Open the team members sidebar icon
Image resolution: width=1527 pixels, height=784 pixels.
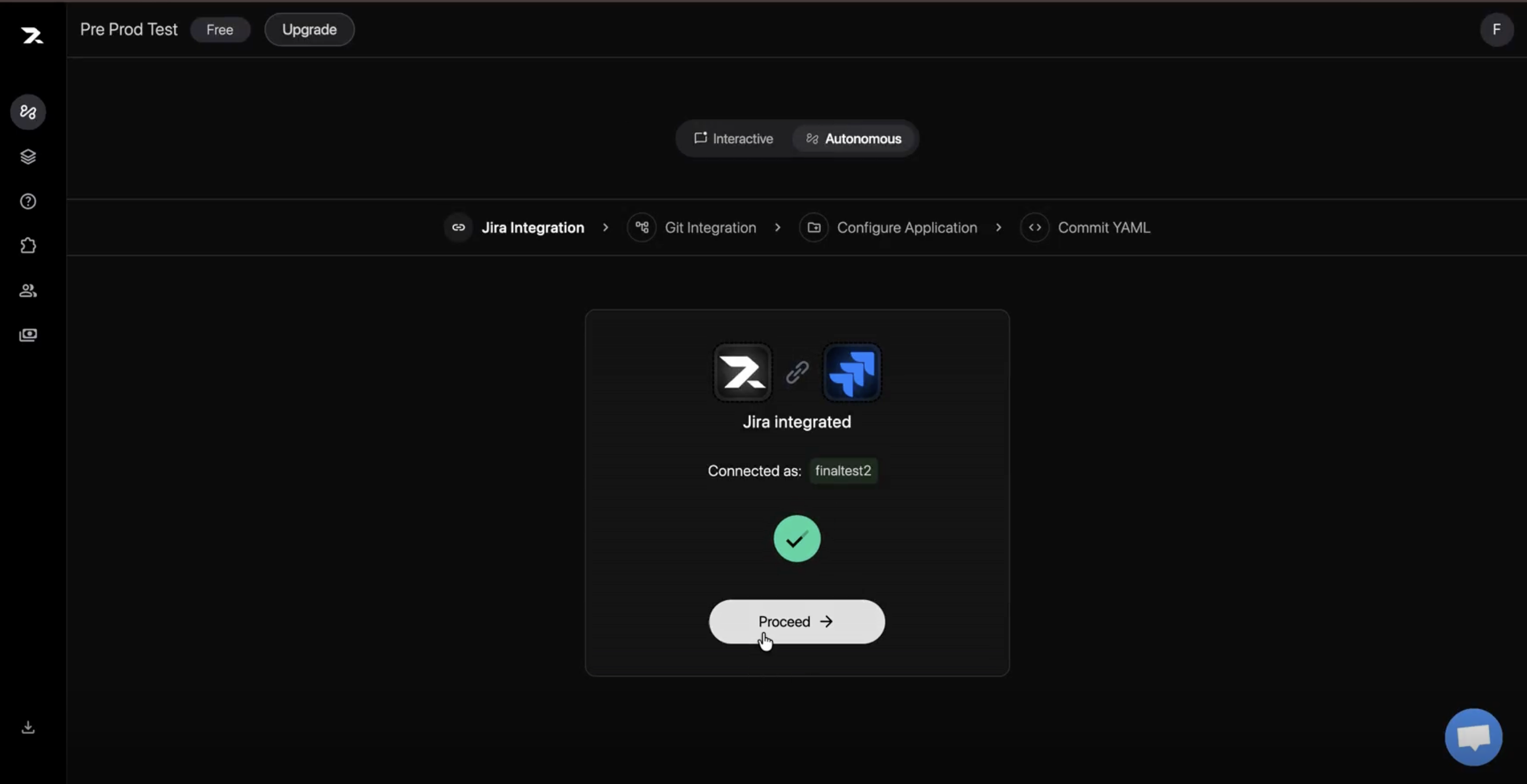(28, 291)
